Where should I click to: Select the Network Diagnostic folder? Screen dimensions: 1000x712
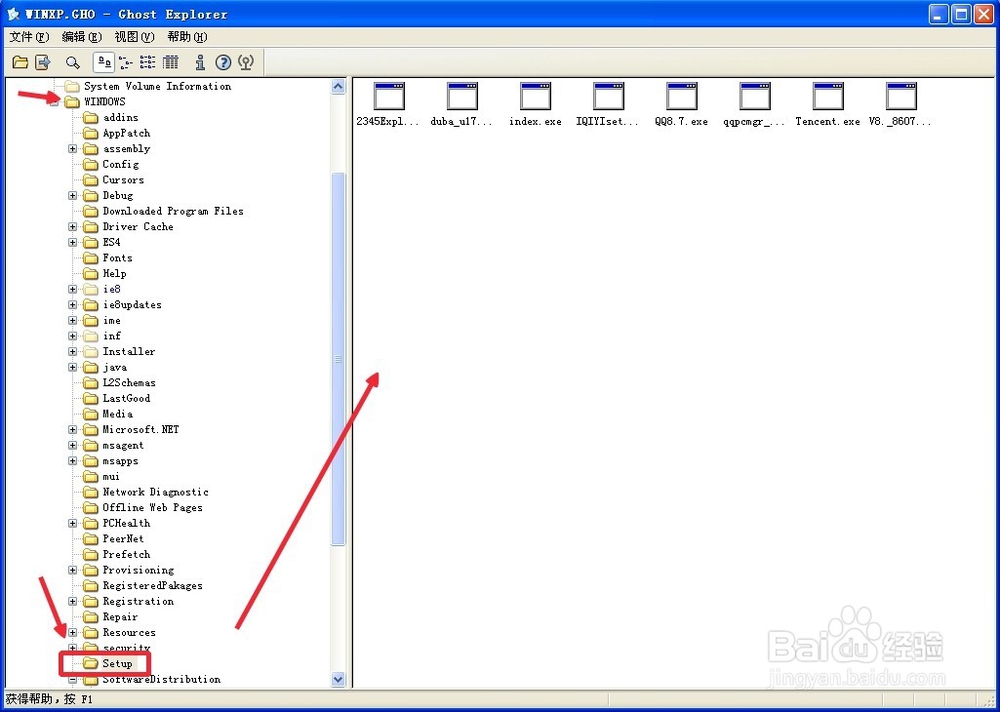click(156, 492)
